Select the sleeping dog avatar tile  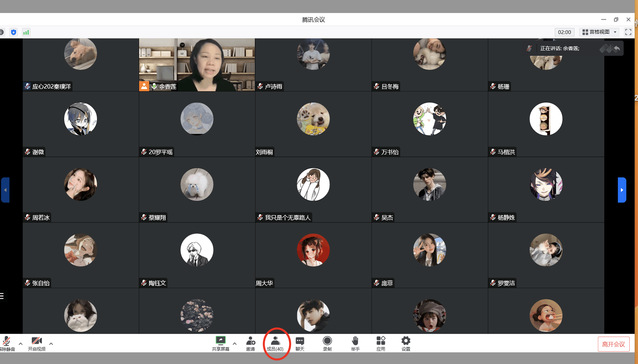click(81, 54)
